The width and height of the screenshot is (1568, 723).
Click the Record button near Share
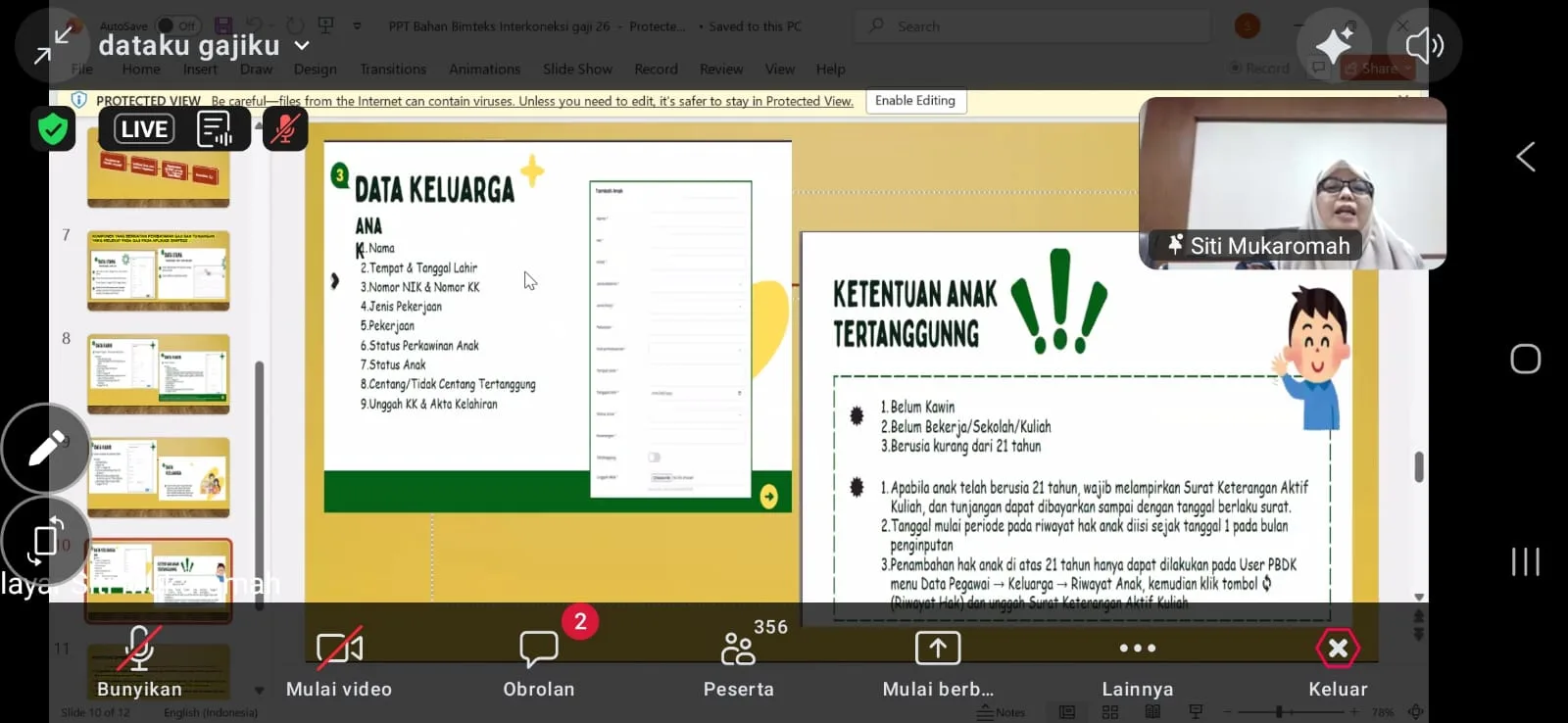pyautogui.click(x=1260, y=69)
